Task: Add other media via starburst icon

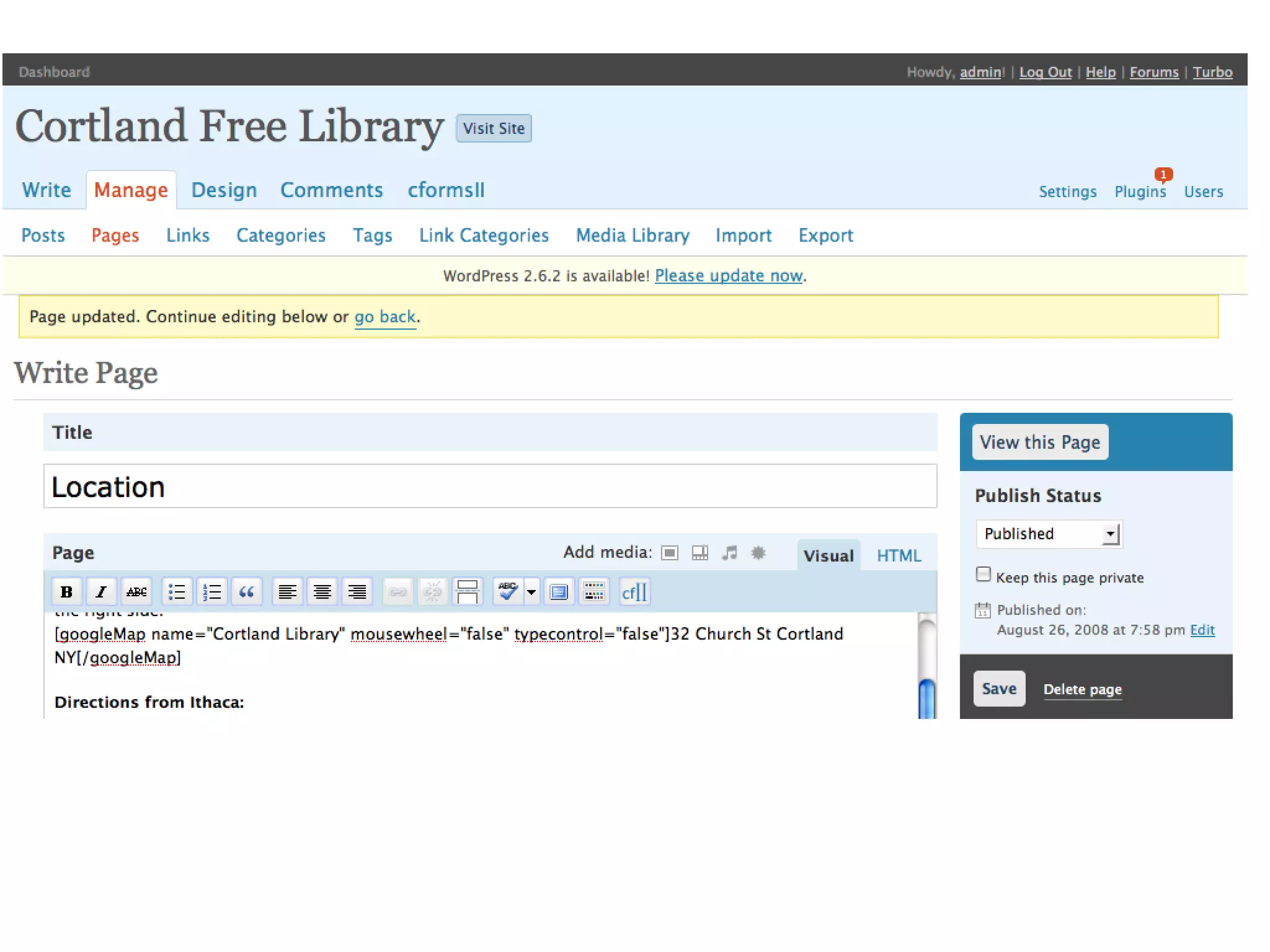Action: point(758,552)
